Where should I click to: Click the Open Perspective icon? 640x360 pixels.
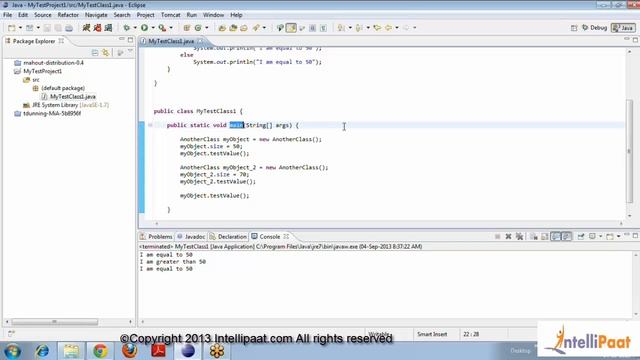pos(574,28)
